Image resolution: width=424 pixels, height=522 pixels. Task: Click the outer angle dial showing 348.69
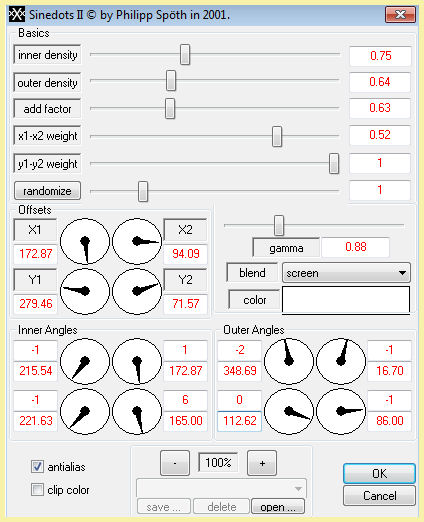pyautogui.click(x=289, y=361)
